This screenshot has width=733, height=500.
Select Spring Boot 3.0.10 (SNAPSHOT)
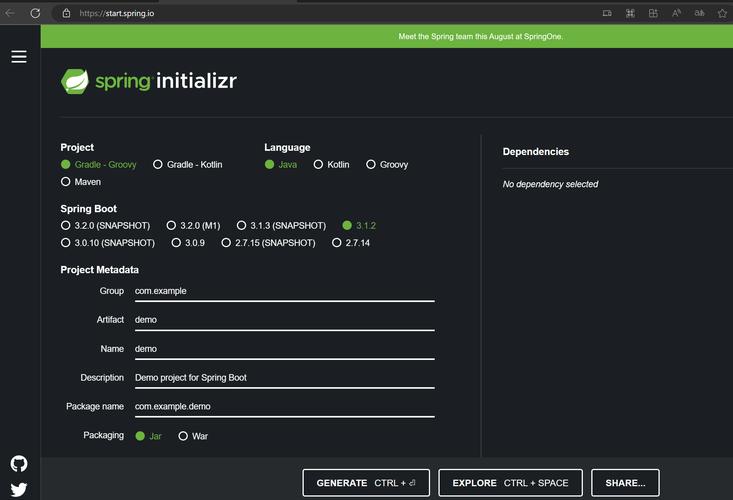[108, 243]
